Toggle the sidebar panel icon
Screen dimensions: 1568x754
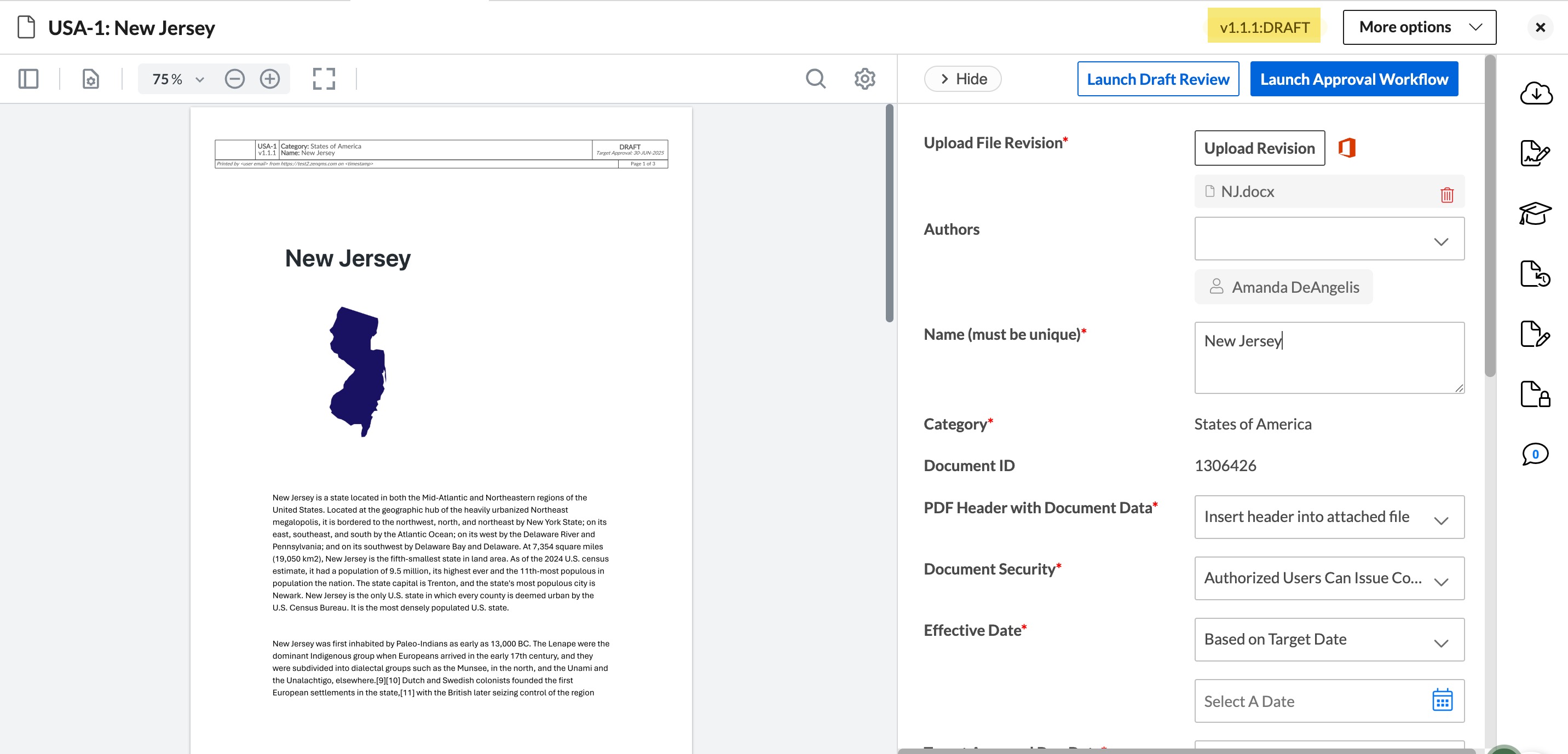point(28,79)
